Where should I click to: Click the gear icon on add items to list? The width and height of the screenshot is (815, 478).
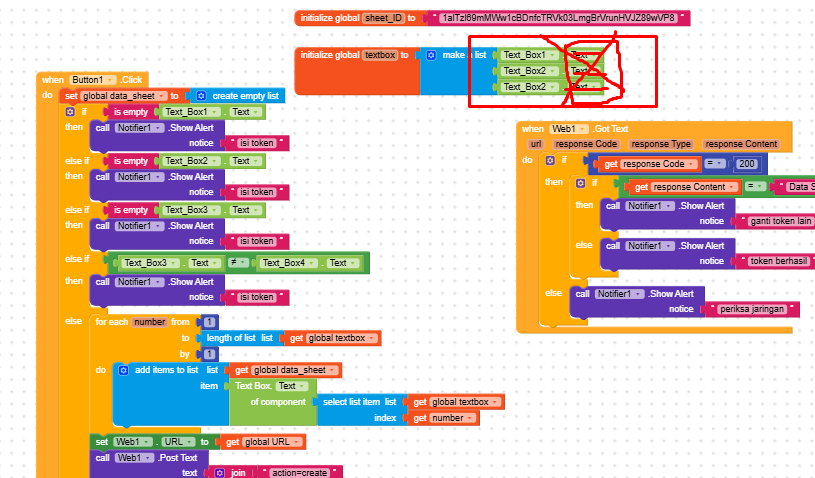click(123, 370)
